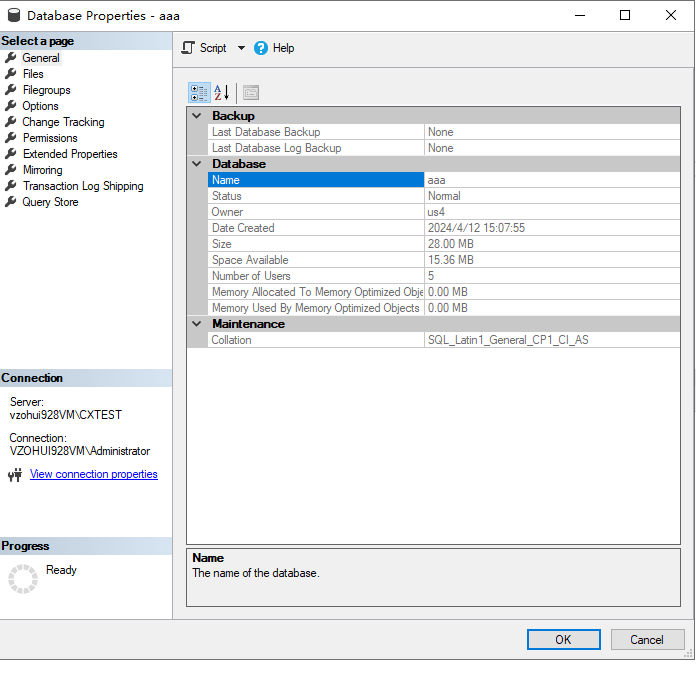
Task: Minimize the Database Properties window
Action: pyautogui.click(x=580, y=15)
